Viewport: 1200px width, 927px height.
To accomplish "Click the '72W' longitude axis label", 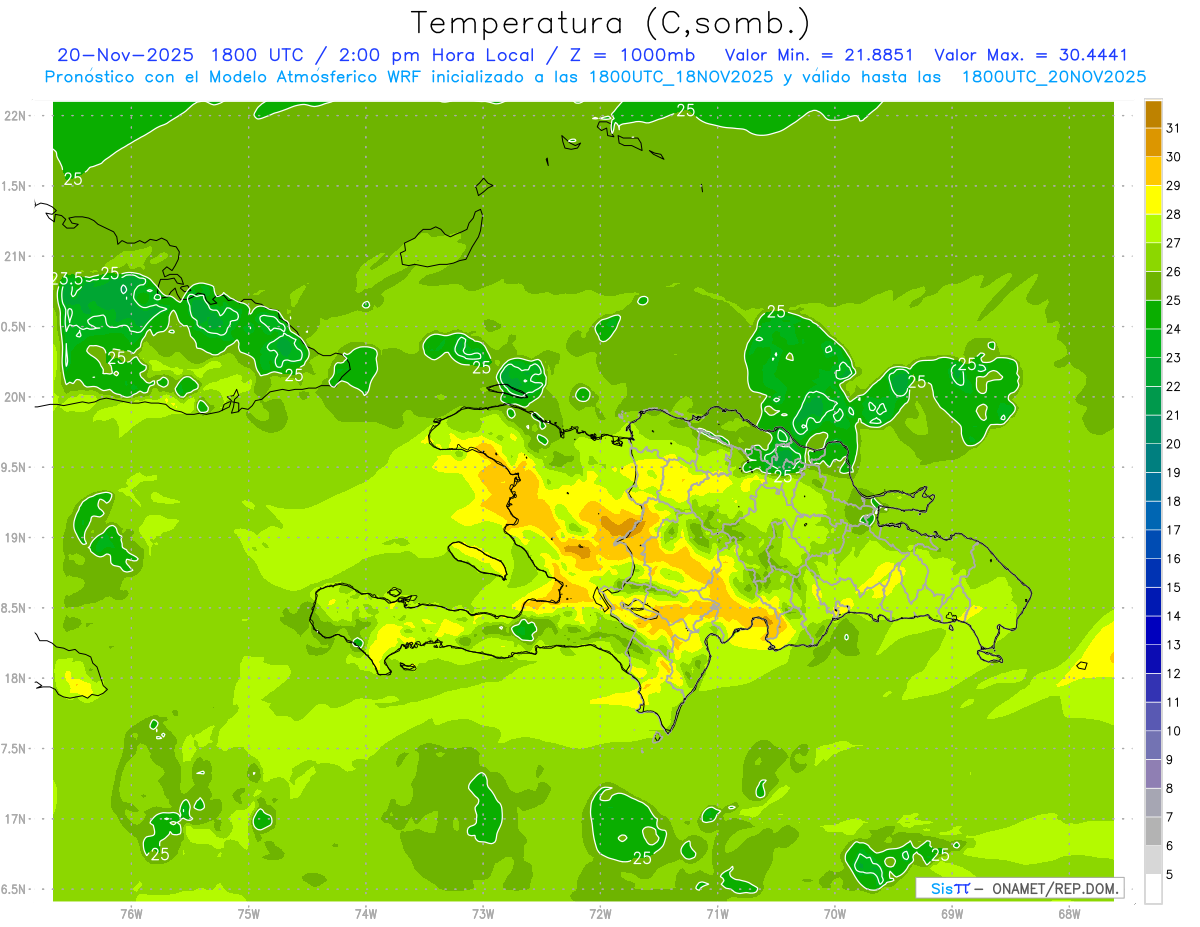I will point(601,913).
